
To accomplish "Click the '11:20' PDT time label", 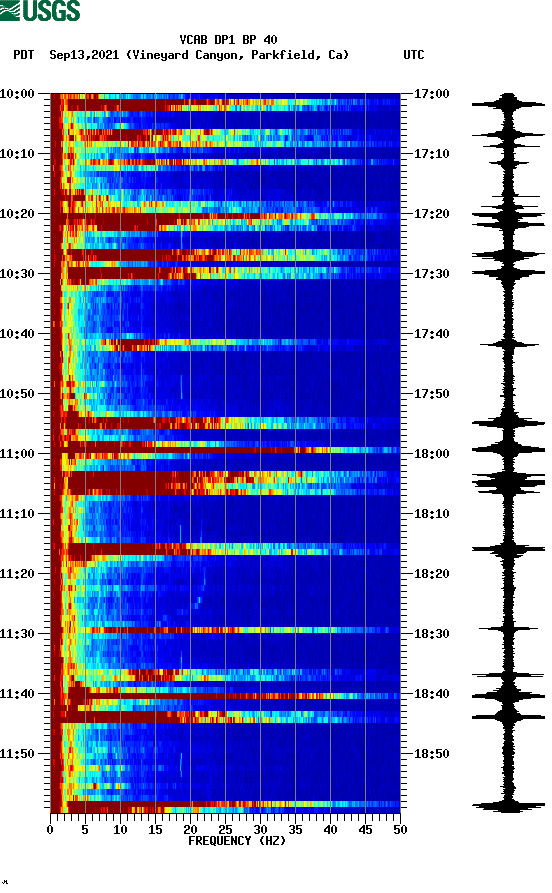I will click(x=17, y=574).
